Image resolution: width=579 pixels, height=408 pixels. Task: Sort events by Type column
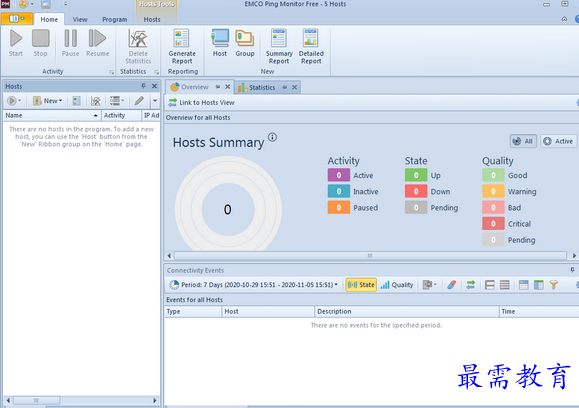(x=193, y=311)
